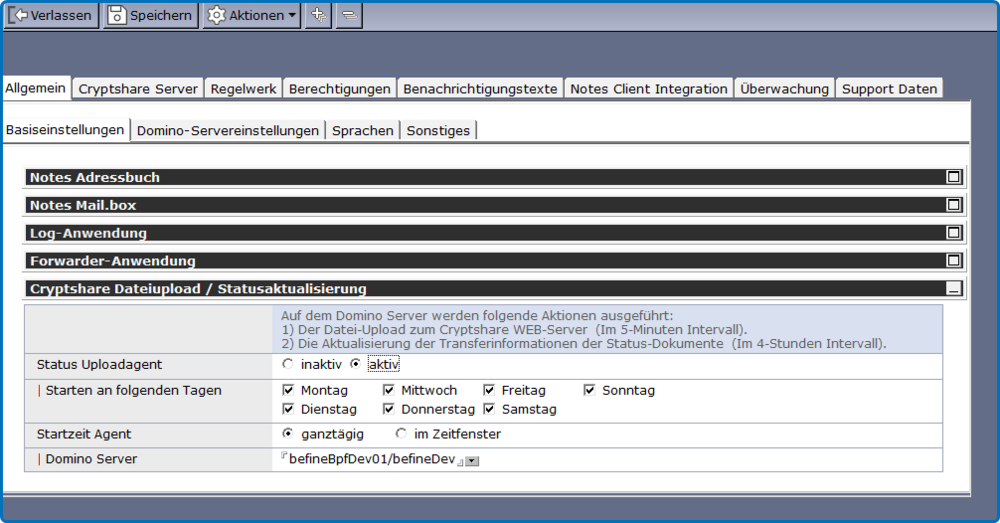Toggle the Sonntag checkbox
The width and height of the screenshot is (1000, 523).
(590, 390)
